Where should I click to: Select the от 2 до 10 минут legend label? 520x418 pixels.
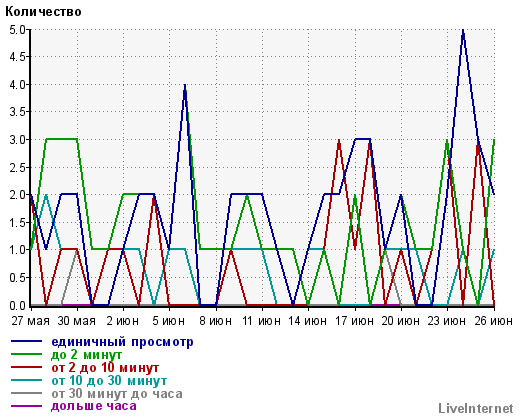click(x=105, y=367)
